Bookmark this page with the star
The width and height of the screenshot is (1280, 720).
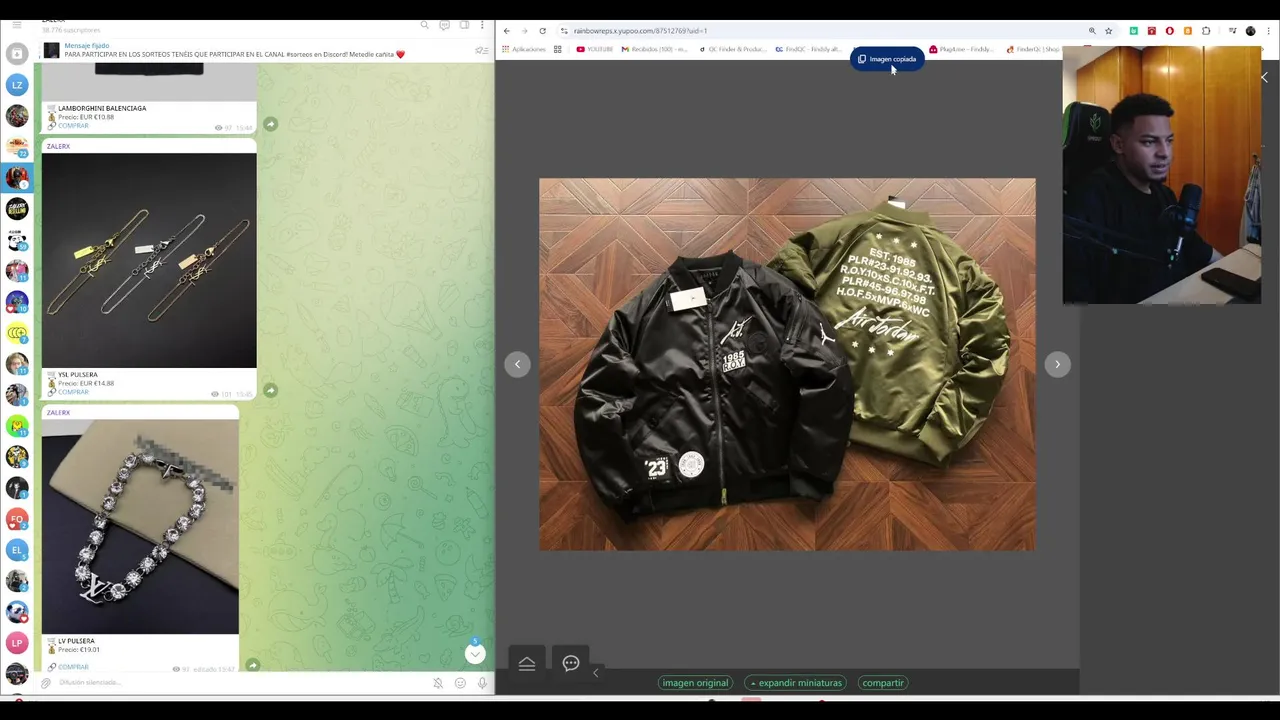pos(1108,31)
